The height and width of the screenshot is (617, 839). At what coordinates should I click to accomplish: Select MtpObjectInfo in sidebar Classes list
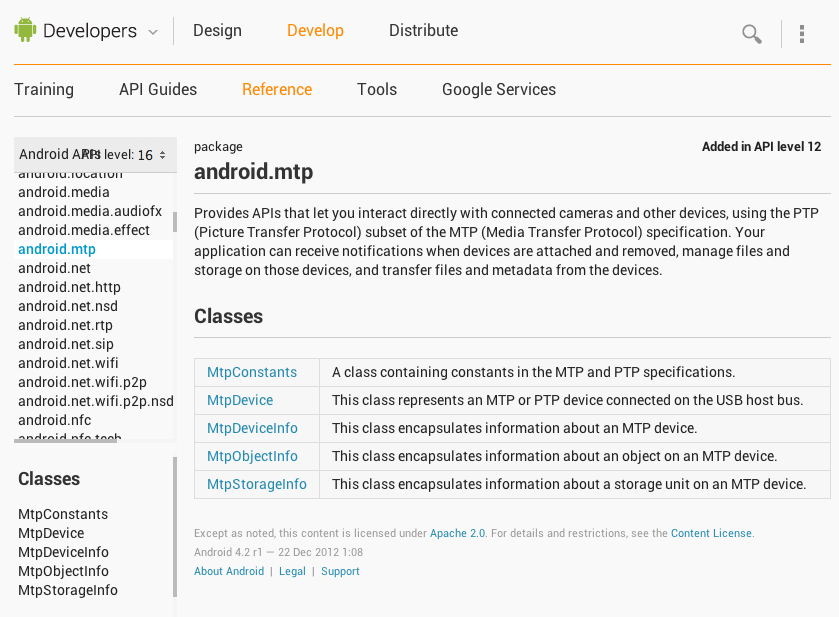point(63,571)
